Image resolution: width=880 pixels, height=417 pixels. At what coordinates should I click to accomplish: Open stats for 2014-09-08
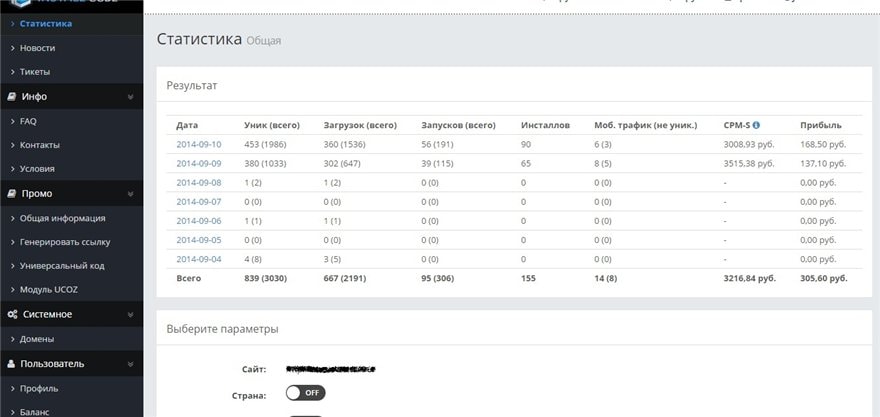point(199,182)
